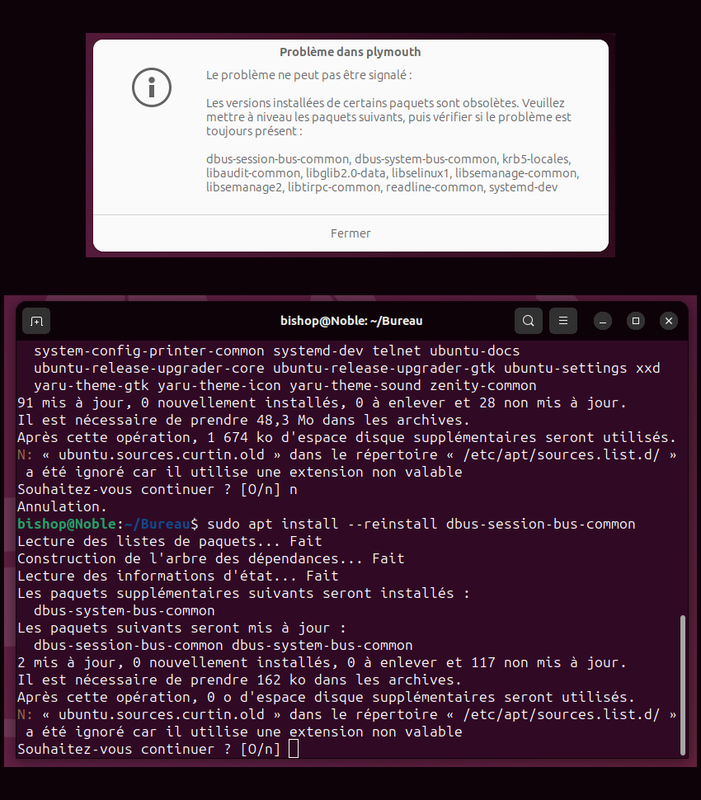Click "Après cette opération, 1 674 ko" line
This screenshot has height=800, width=701.
pos(346,437)
